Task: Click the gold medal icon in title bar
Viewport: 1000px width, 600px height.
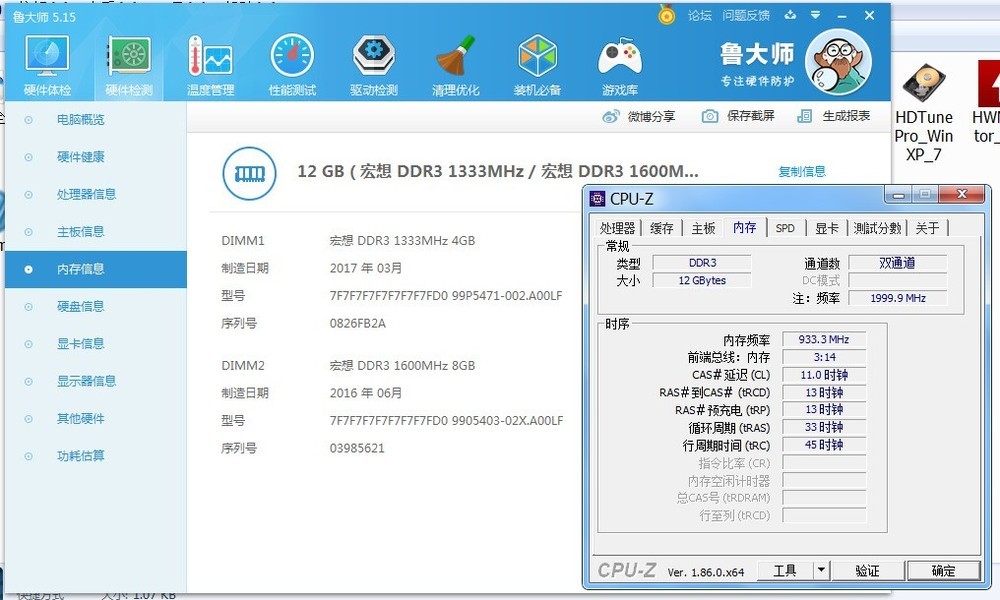Action: [x=666, y=15]
